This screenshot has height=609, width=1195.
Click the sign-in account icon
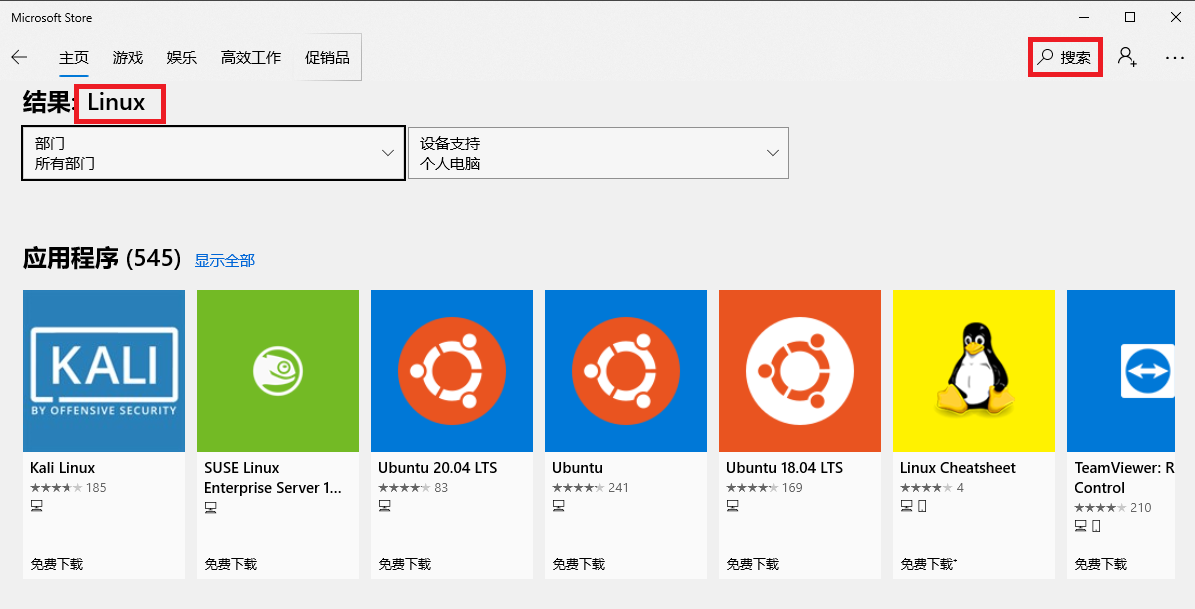pos(1127,57)
